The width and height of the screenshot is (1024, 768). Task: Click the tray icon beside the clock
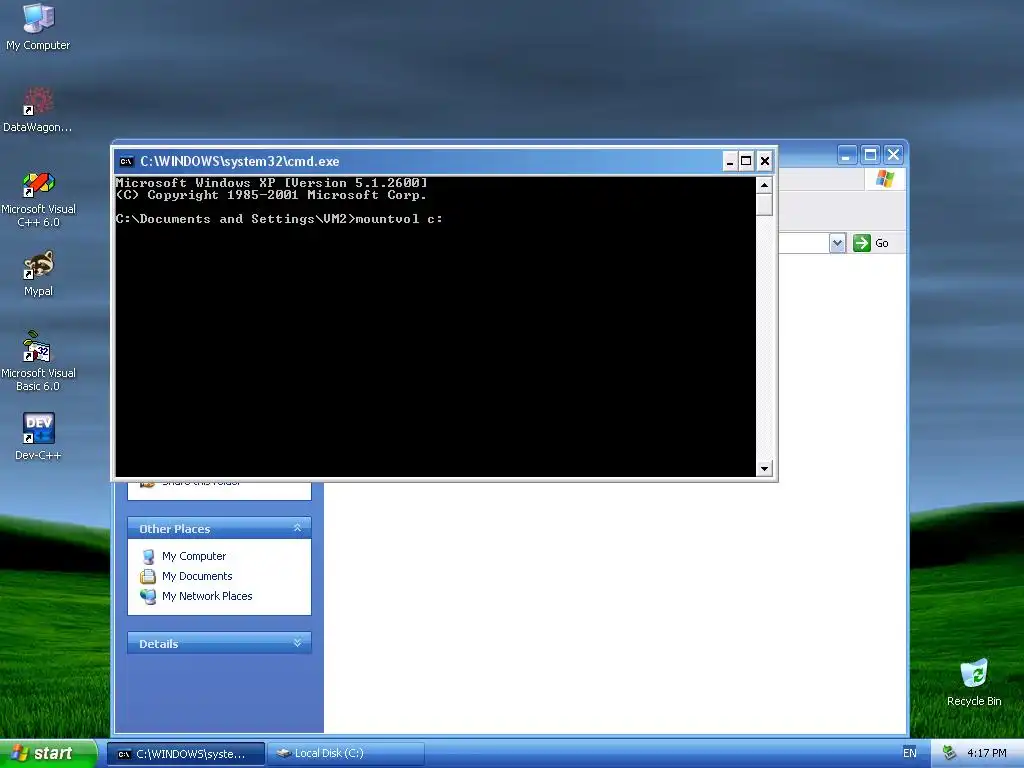coord(950,753)
